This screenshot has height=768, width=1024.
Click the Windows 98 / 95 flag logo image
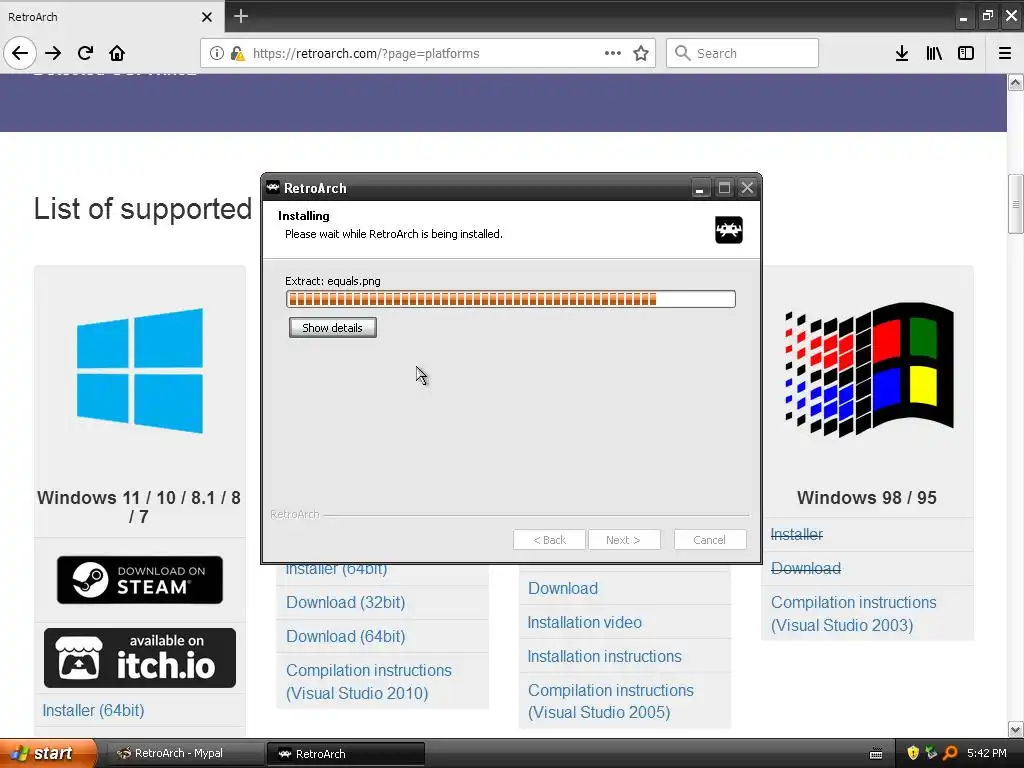869,369
